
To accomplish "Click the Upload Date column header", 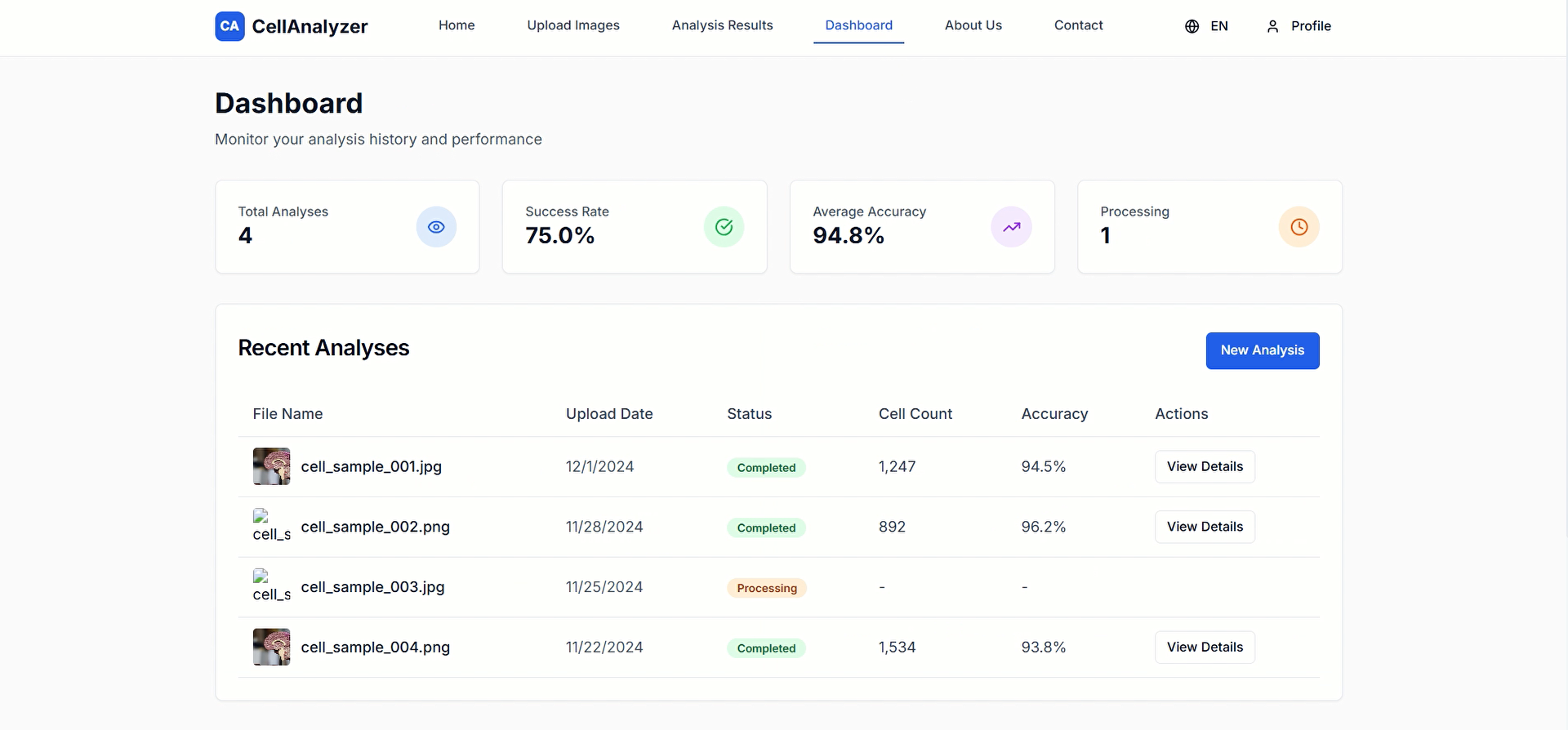I will pyautogui.click(x=609, y=414).
